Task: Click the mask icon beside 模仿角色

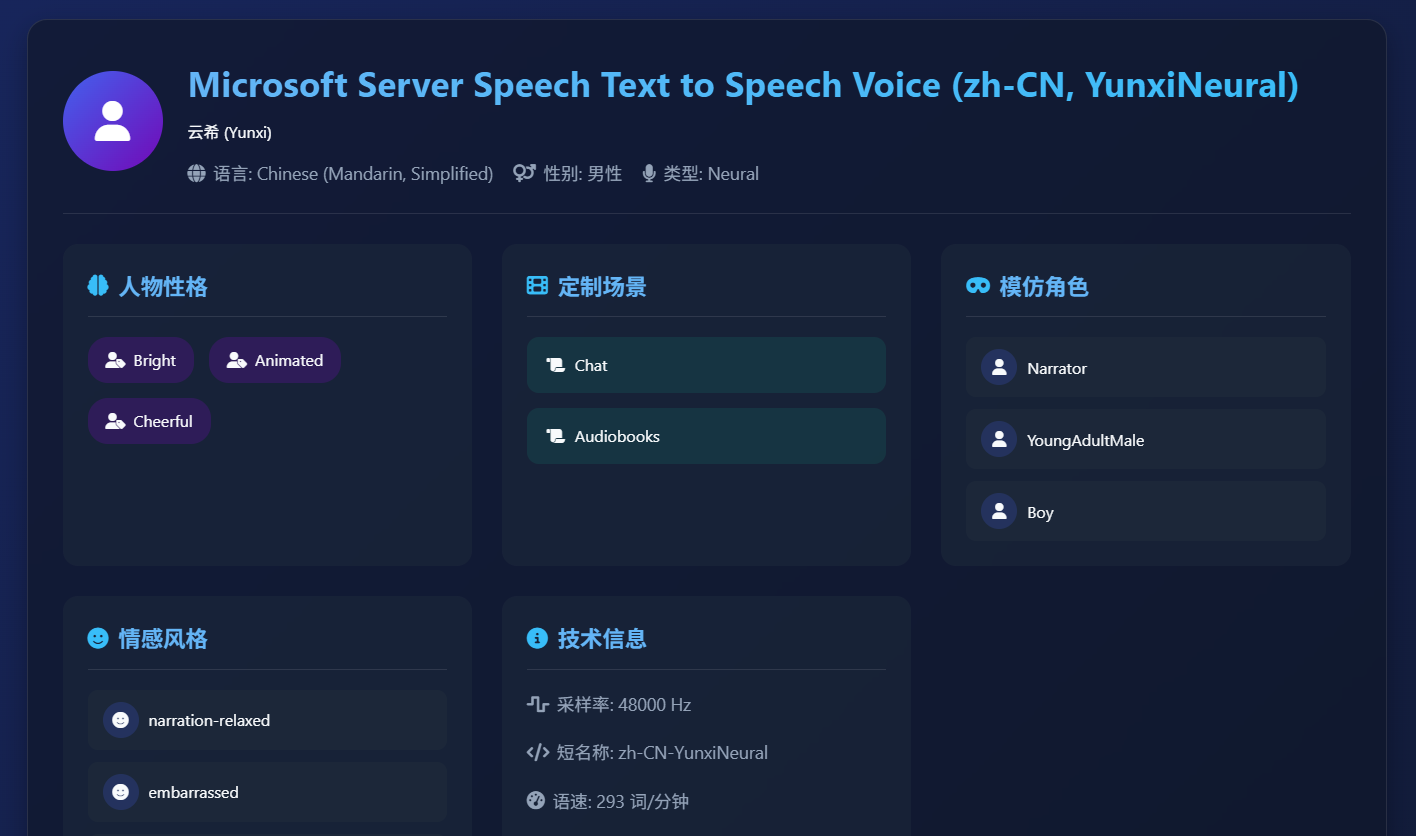Action: [977, 287]
